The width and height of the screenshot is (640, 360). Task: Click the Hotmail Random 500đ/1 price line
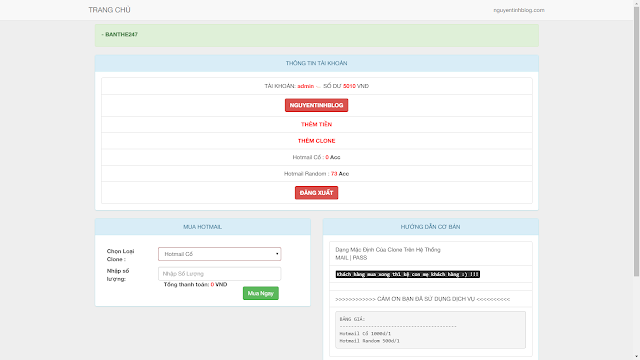369,341
